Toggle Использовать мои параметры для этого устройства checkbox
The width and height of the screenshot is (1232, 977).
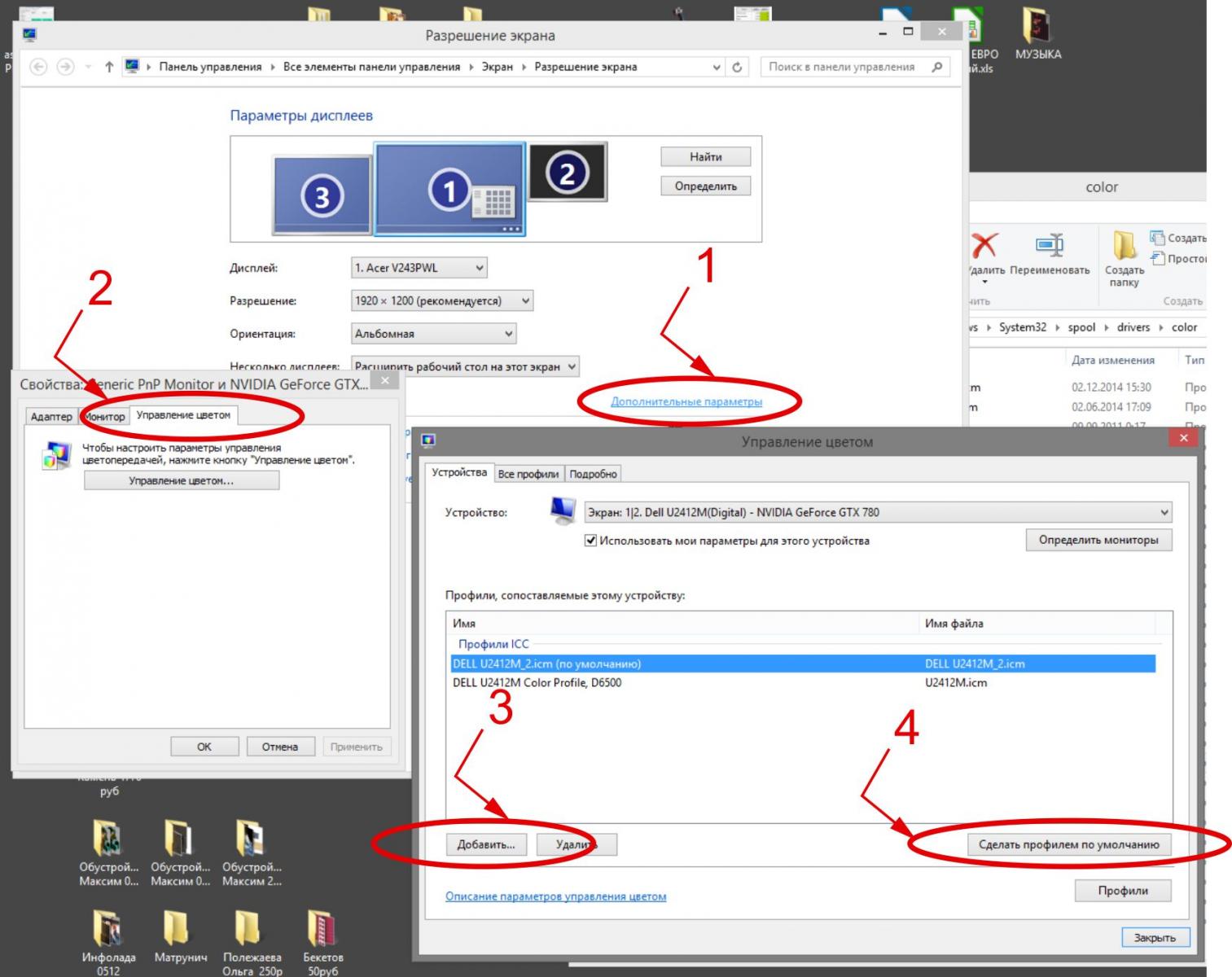point(591,541)
